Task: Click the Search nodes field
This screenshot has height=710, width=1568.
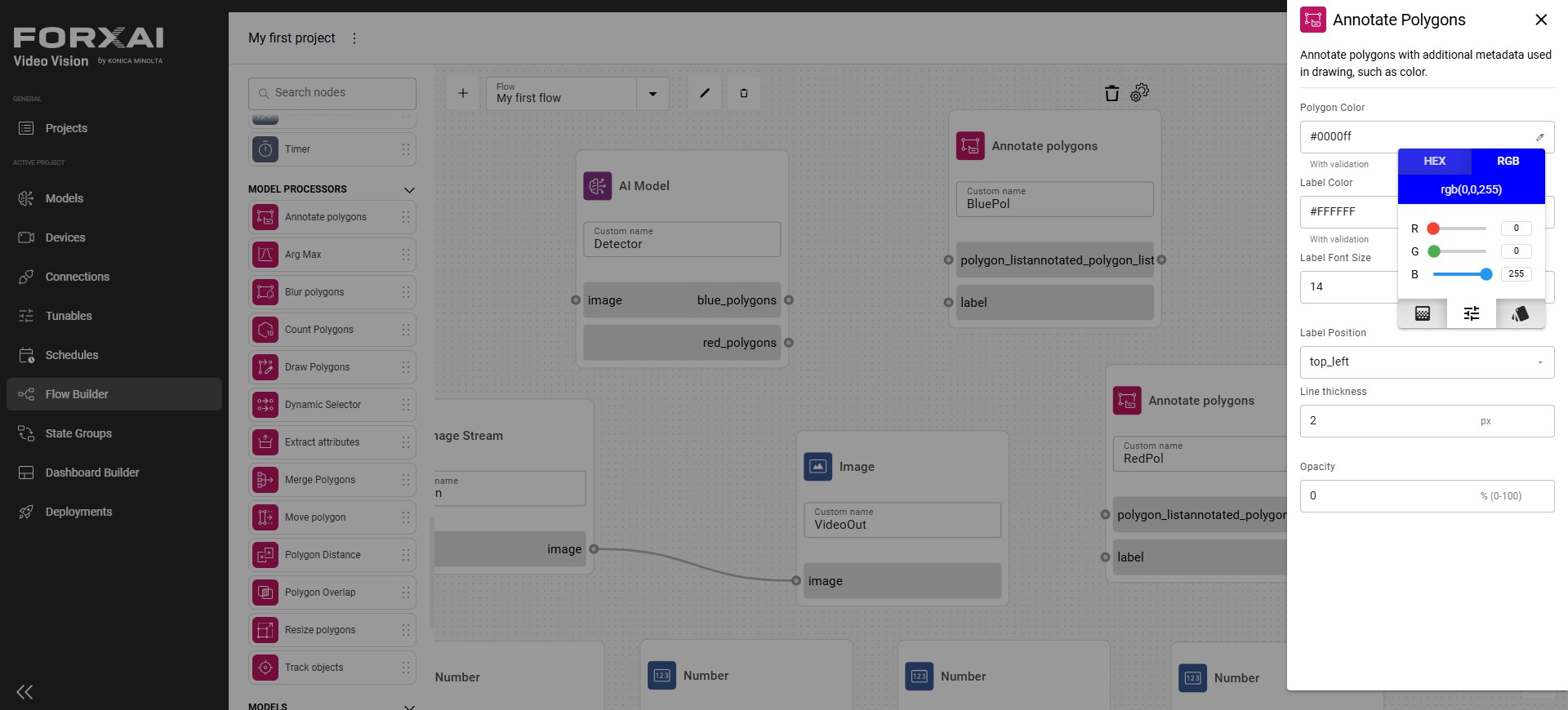Action: [332, 93]
